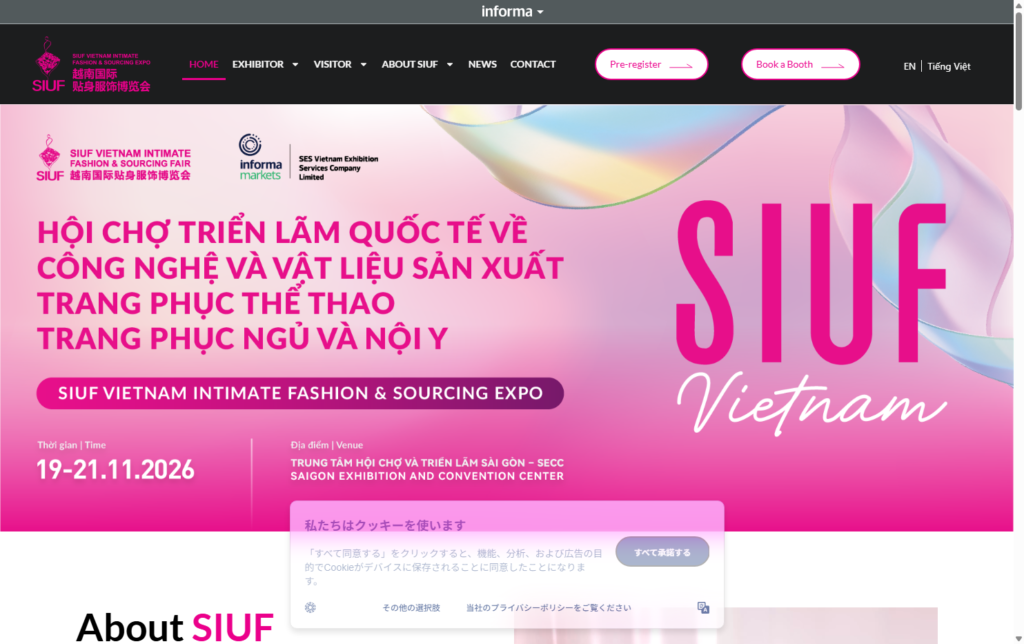This screenshot has height=644, width=1024.
Task: Switch language to EN
Action: tap(909, 66)
